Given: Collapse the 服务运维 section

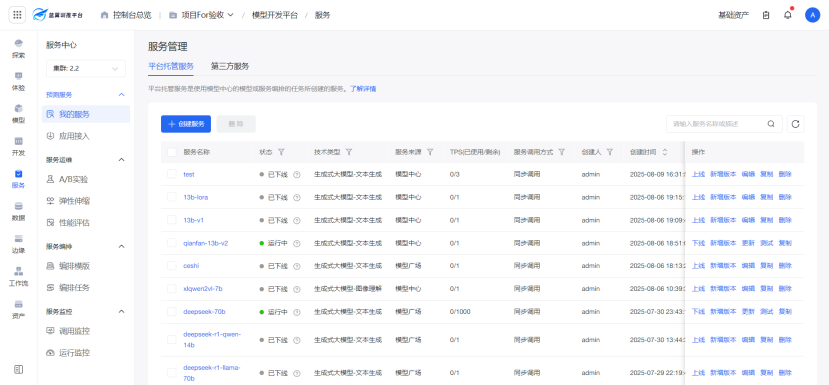Looking at the screenshot, I should coord(121,160).
